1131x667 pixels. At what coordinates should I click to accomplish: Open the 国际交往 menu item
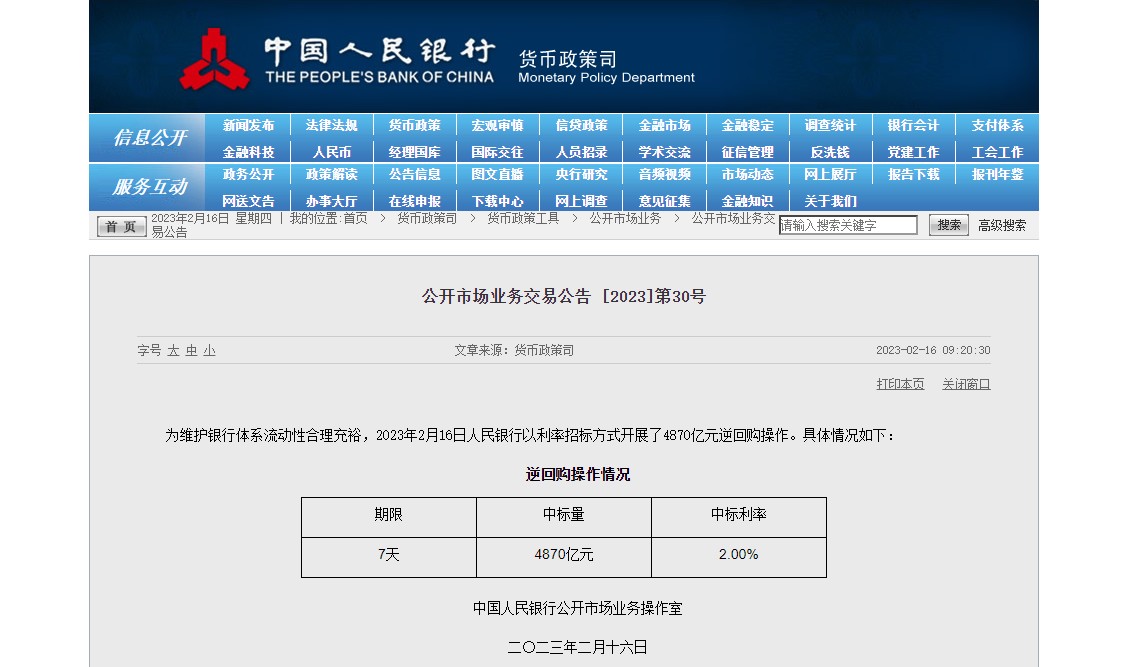click(498, 152)
